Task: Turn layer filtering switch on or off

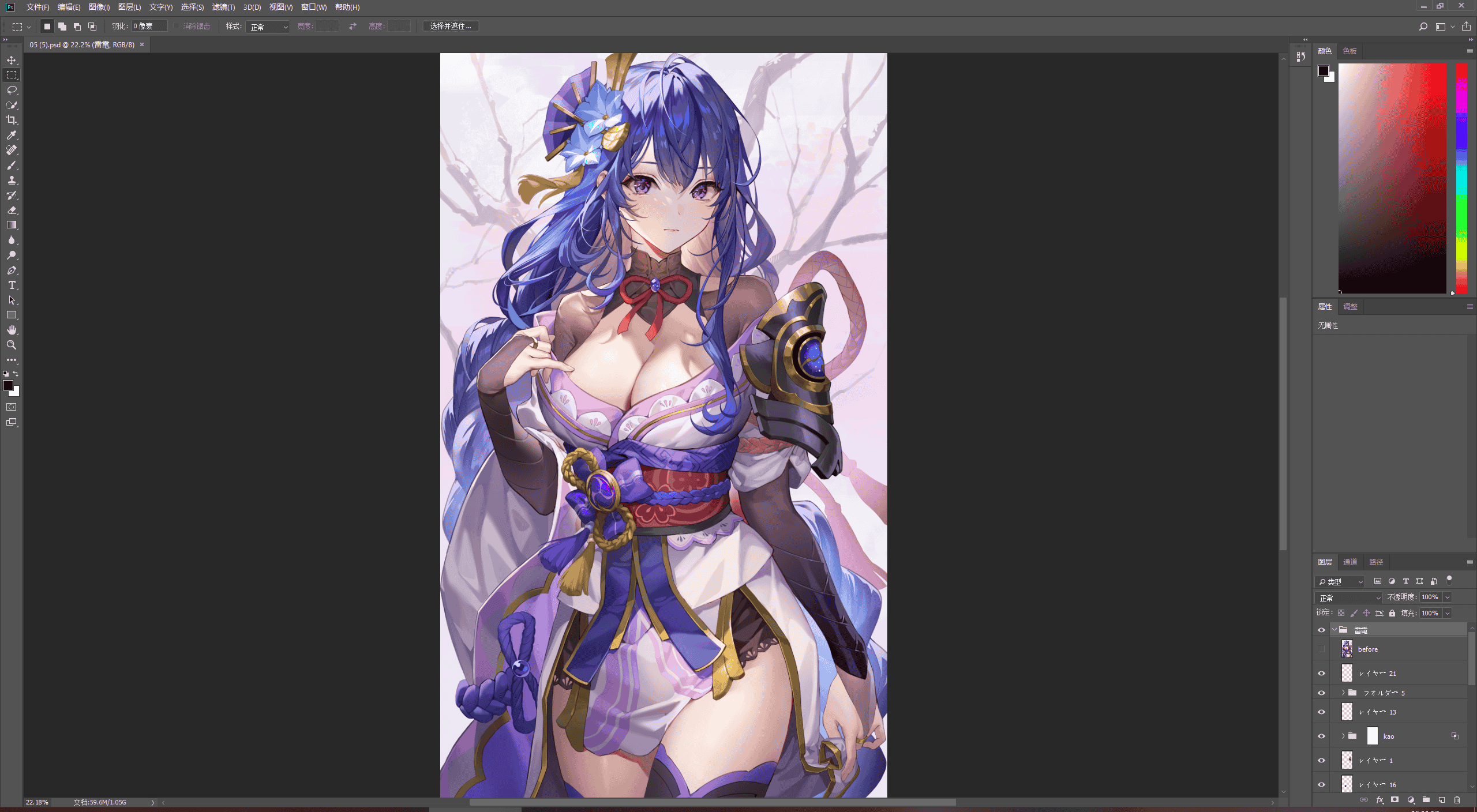Action: (x=1449, y=580)
